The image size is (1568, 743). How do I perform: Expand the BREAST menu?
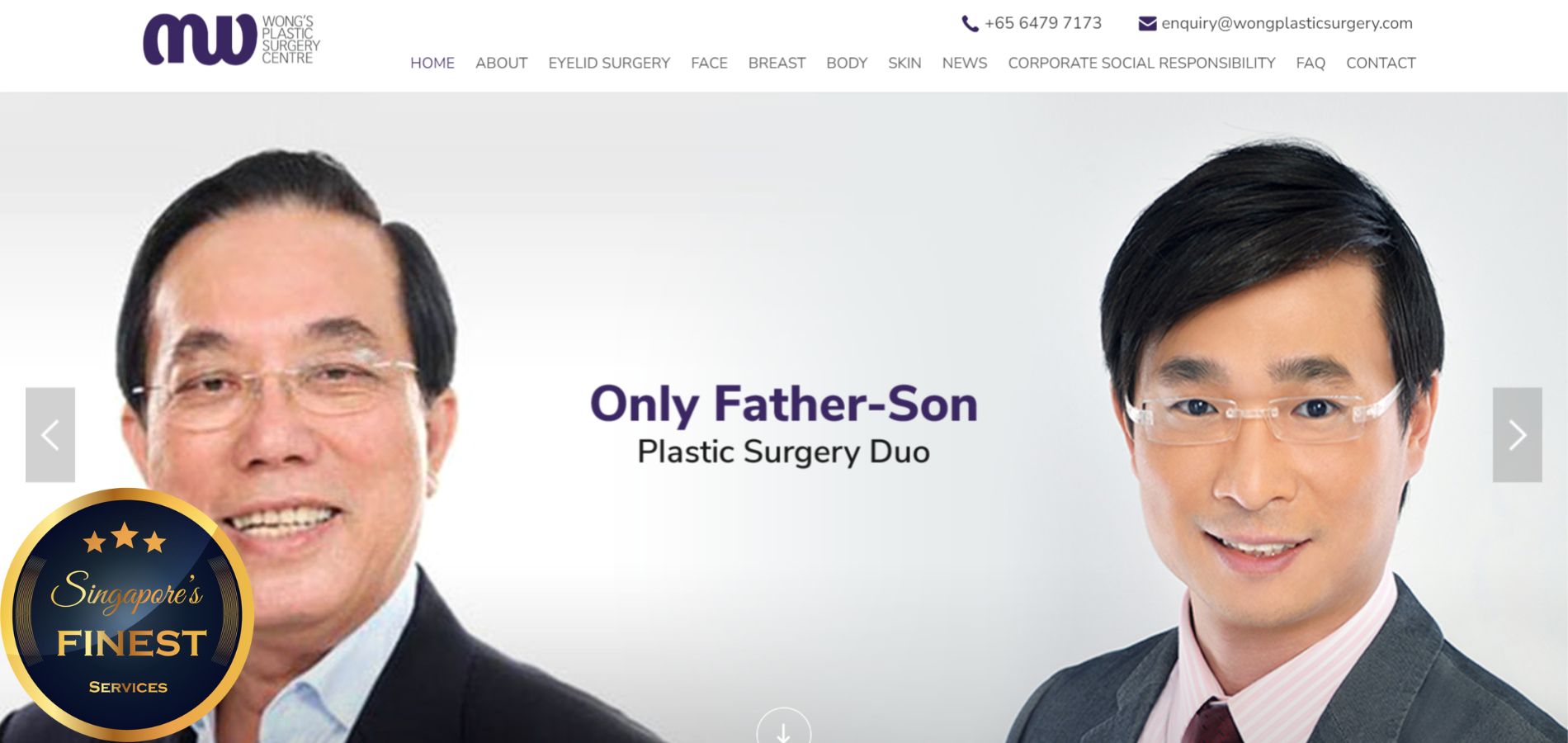(x=777, y=63)
